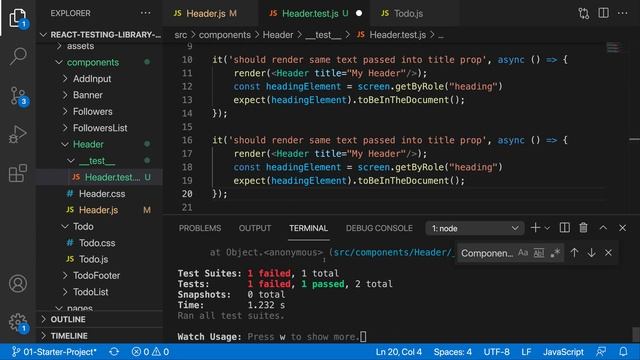Open the launch profile dropdown next to plus
This screenshot has width=640, height=360.
point(548,228)
